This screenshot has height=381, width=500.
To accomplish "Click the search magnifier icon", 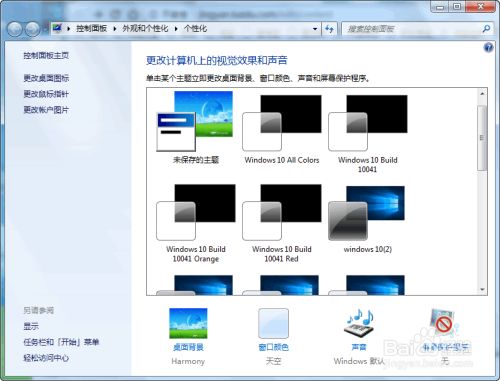I will click(x=486, y=29).
